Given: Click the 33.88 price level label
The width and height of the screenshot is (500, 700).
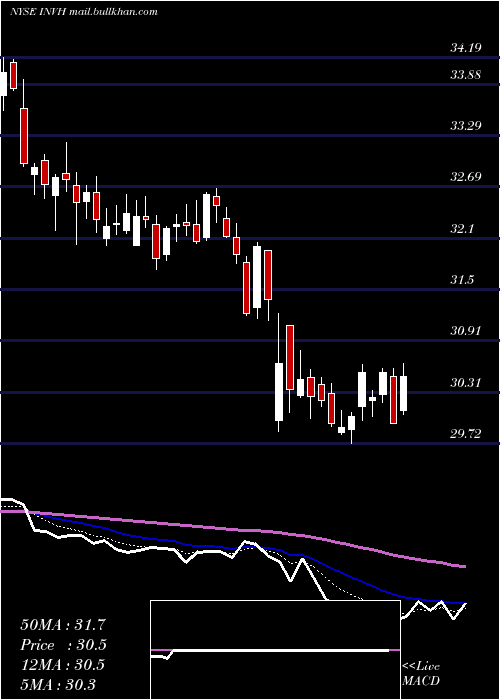Looking at the screenshot, I should 466,74.
